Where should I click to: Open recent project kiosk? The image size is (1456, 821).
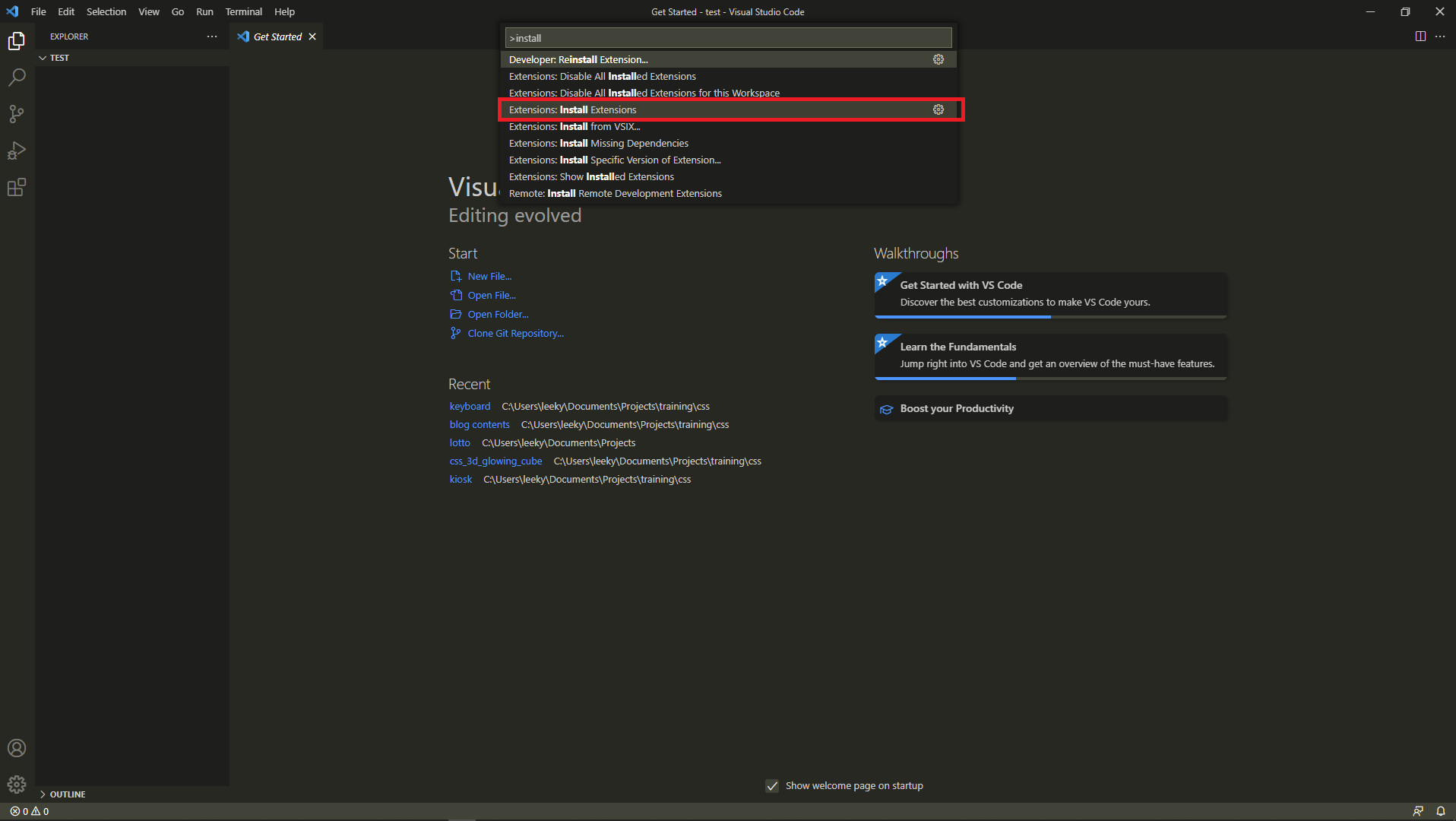(x=461, y=479)
